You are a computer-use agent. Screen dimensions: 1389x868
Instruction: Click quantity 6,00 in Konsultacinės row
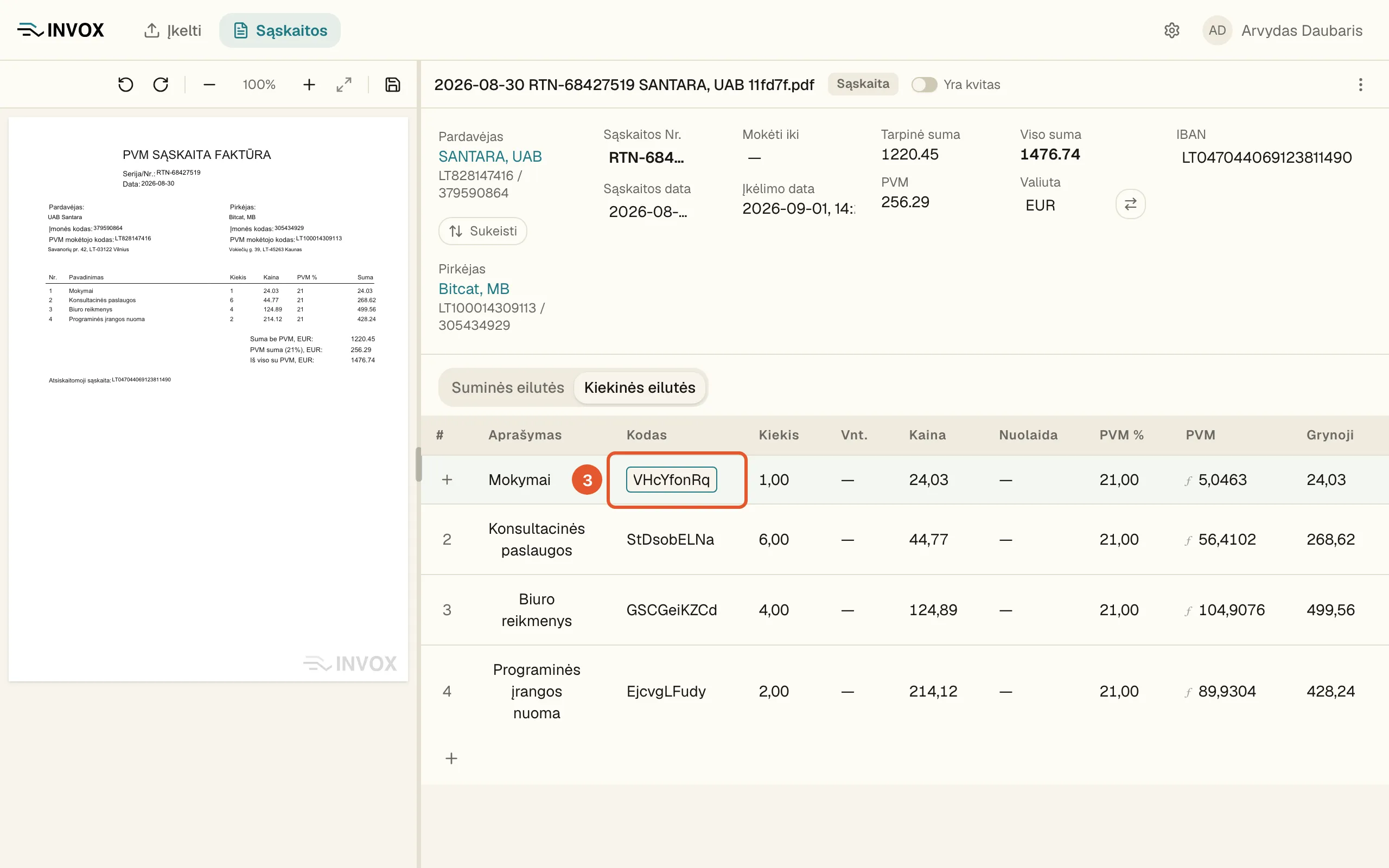(x=774, y=539)
